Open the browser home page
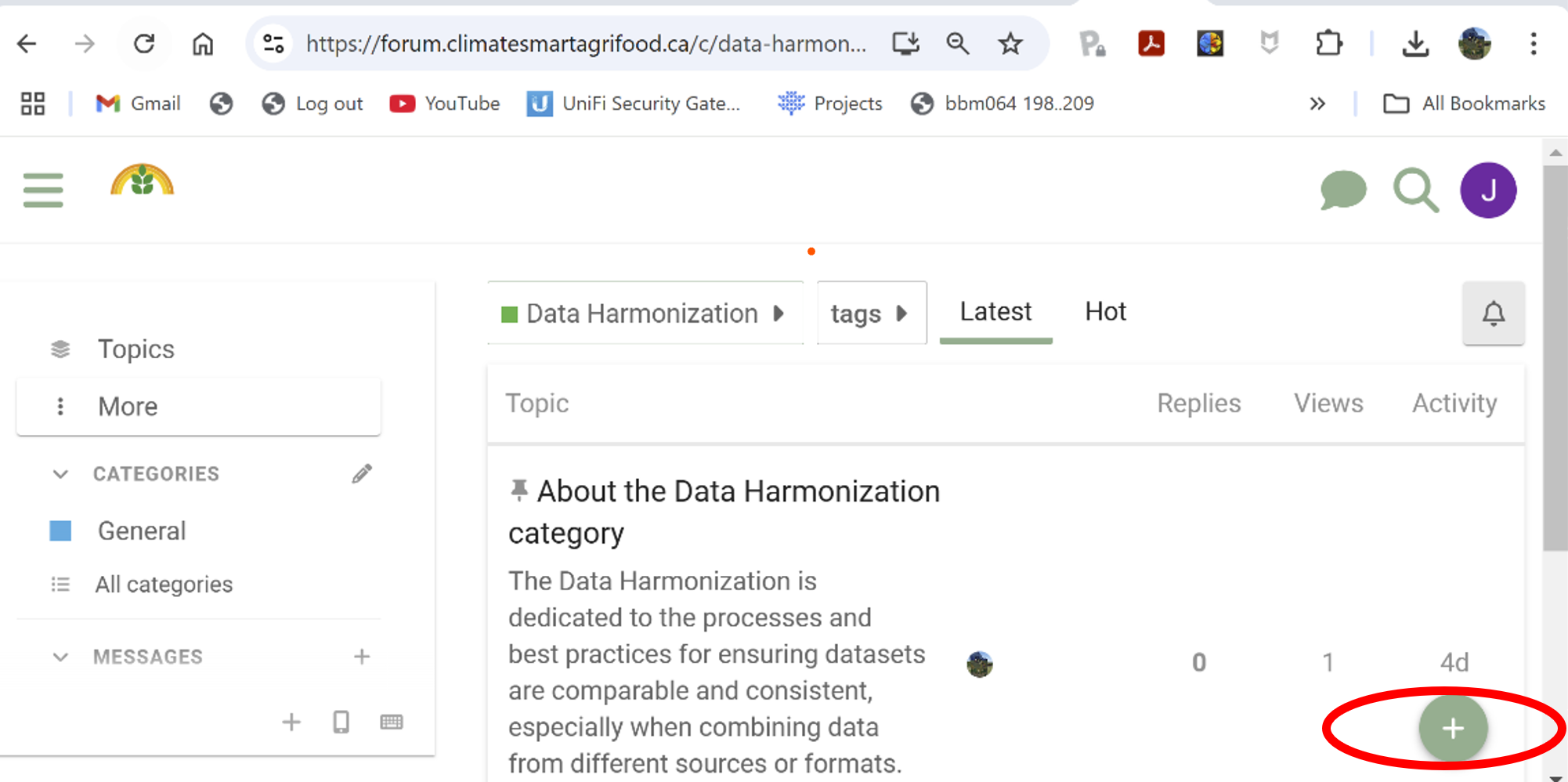 [203, 44]
